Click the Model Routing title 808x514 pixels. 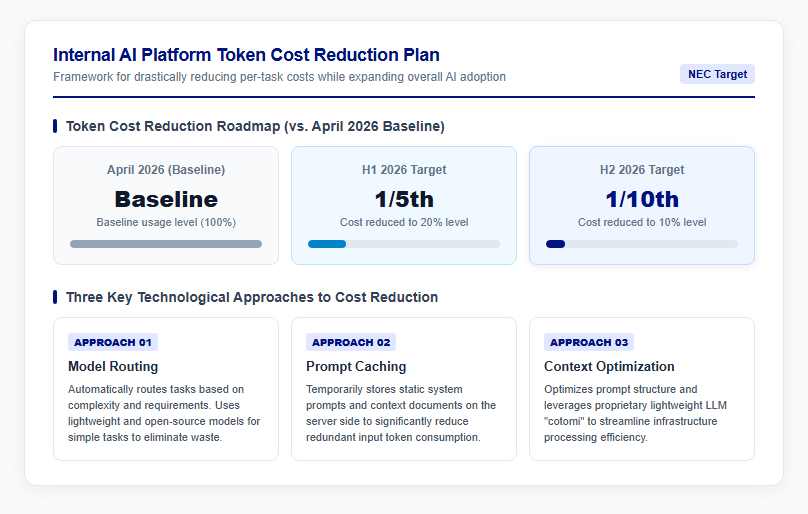click(x=113, y=367)
